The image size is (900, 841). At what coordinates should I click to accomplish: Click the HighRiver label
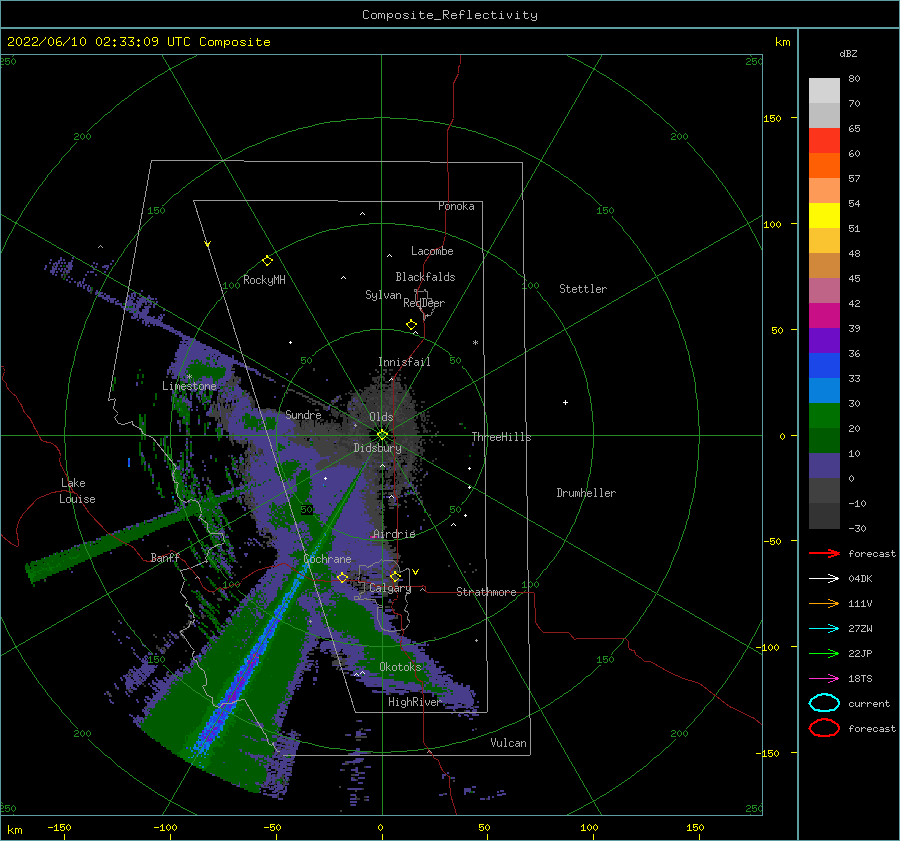(414, 702)
